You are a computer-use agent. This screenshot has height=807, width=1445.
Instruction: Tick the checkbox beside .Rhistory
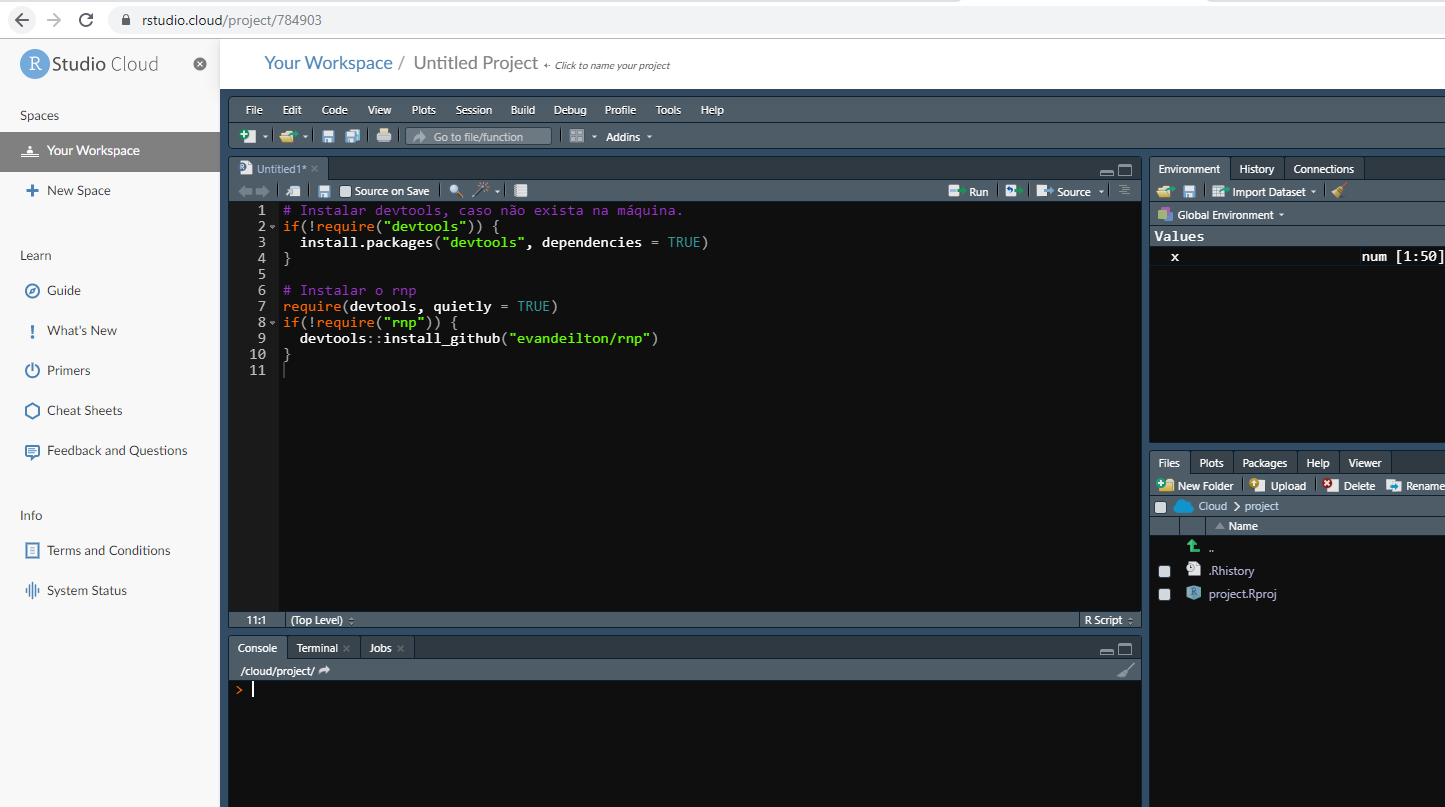[x=1164, y=571]
